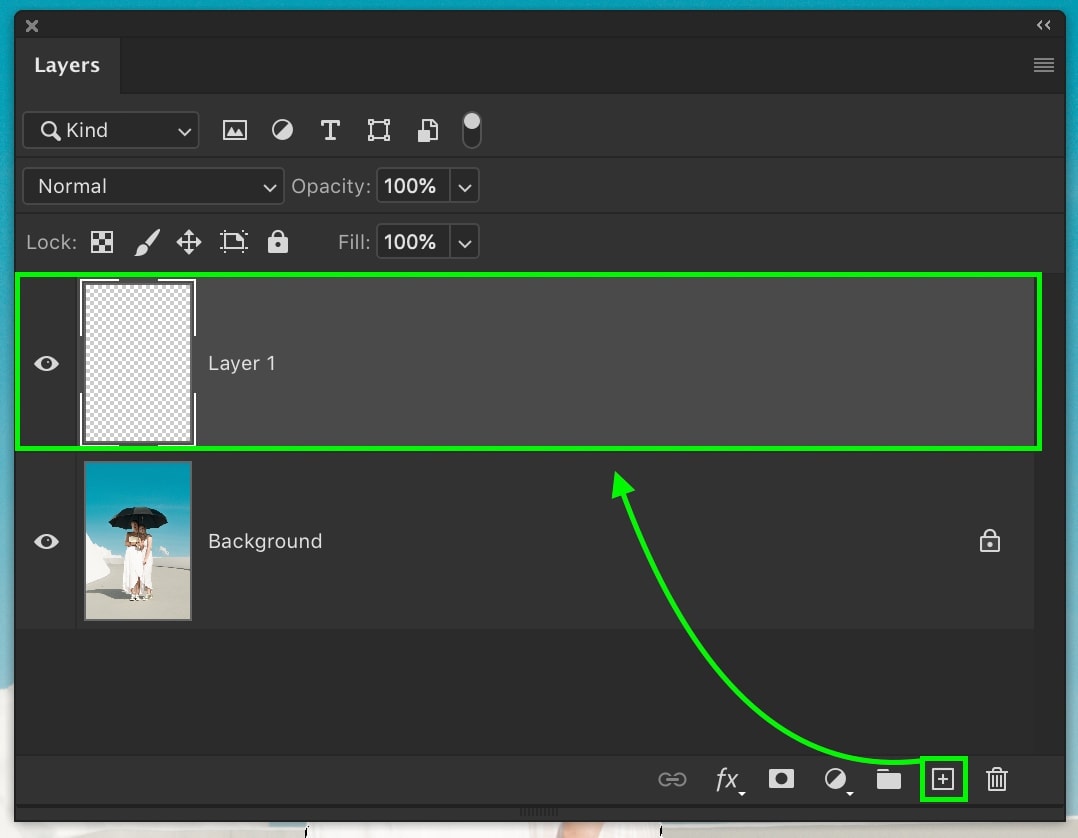Lock layer position
1078x838 pixels.
tap(189, 242)
